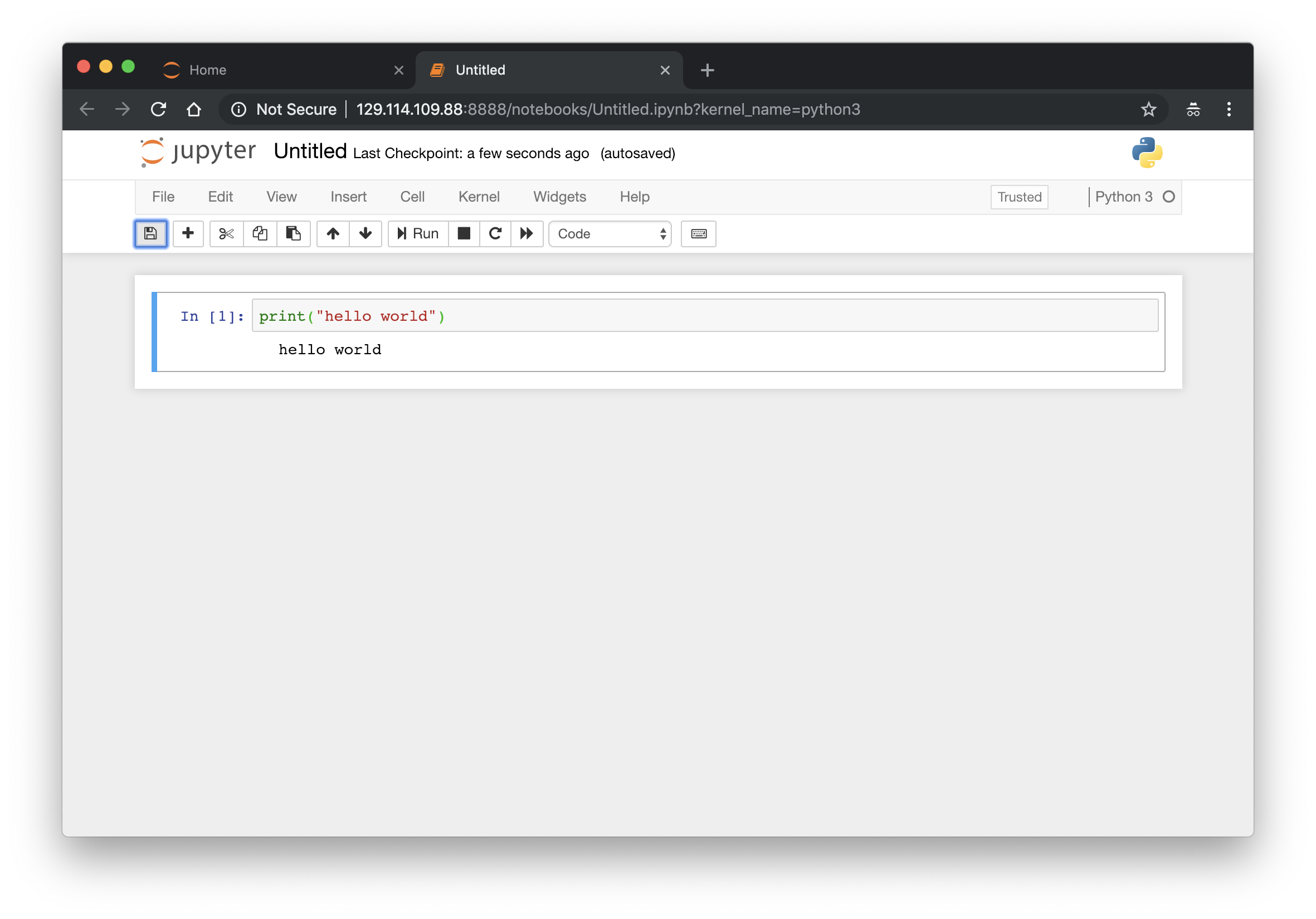Interrupt the kernel with the stop icon

coord(463,234)
